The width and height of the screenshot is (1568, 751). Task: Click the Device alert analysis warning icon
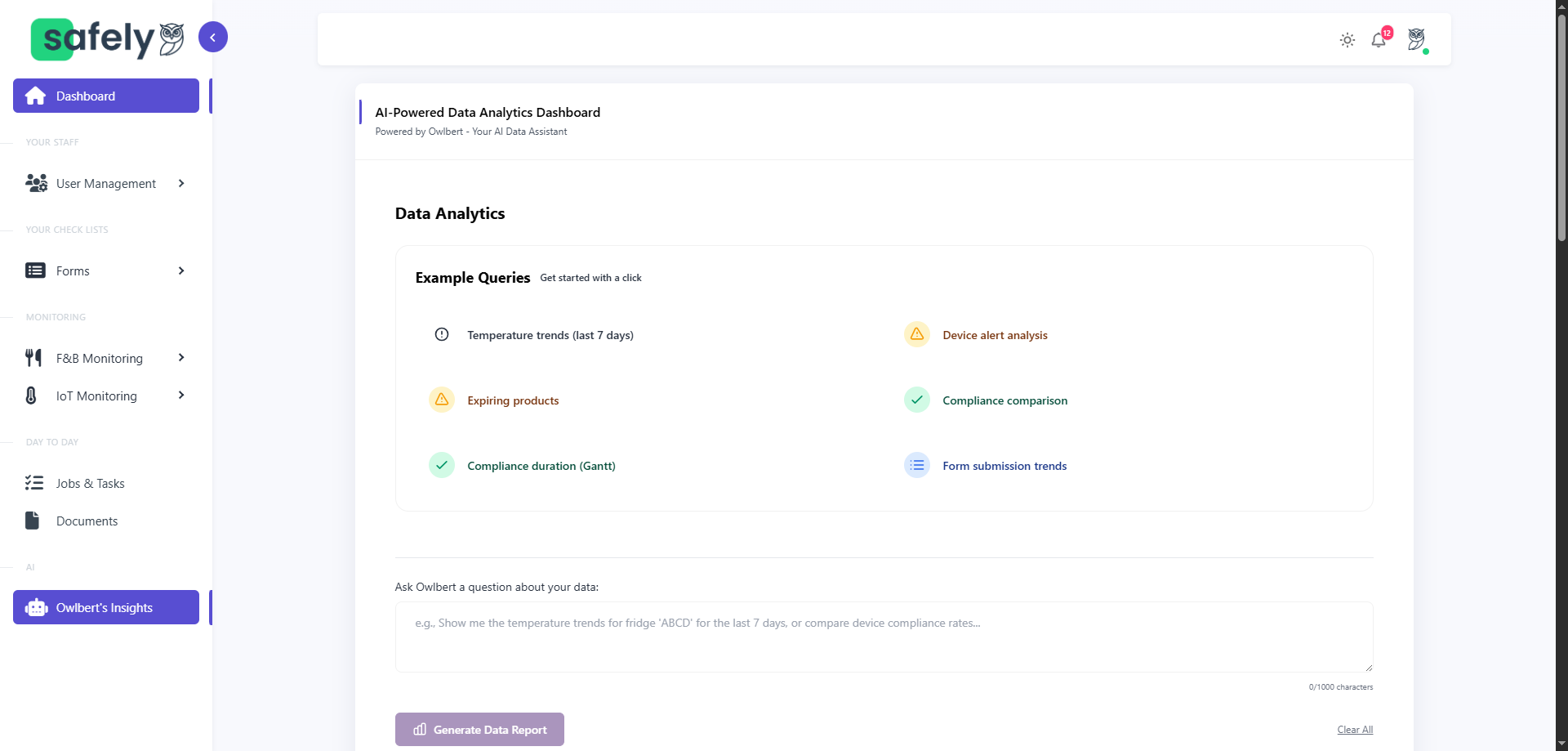pyautogui.click(x=917, y=334)
